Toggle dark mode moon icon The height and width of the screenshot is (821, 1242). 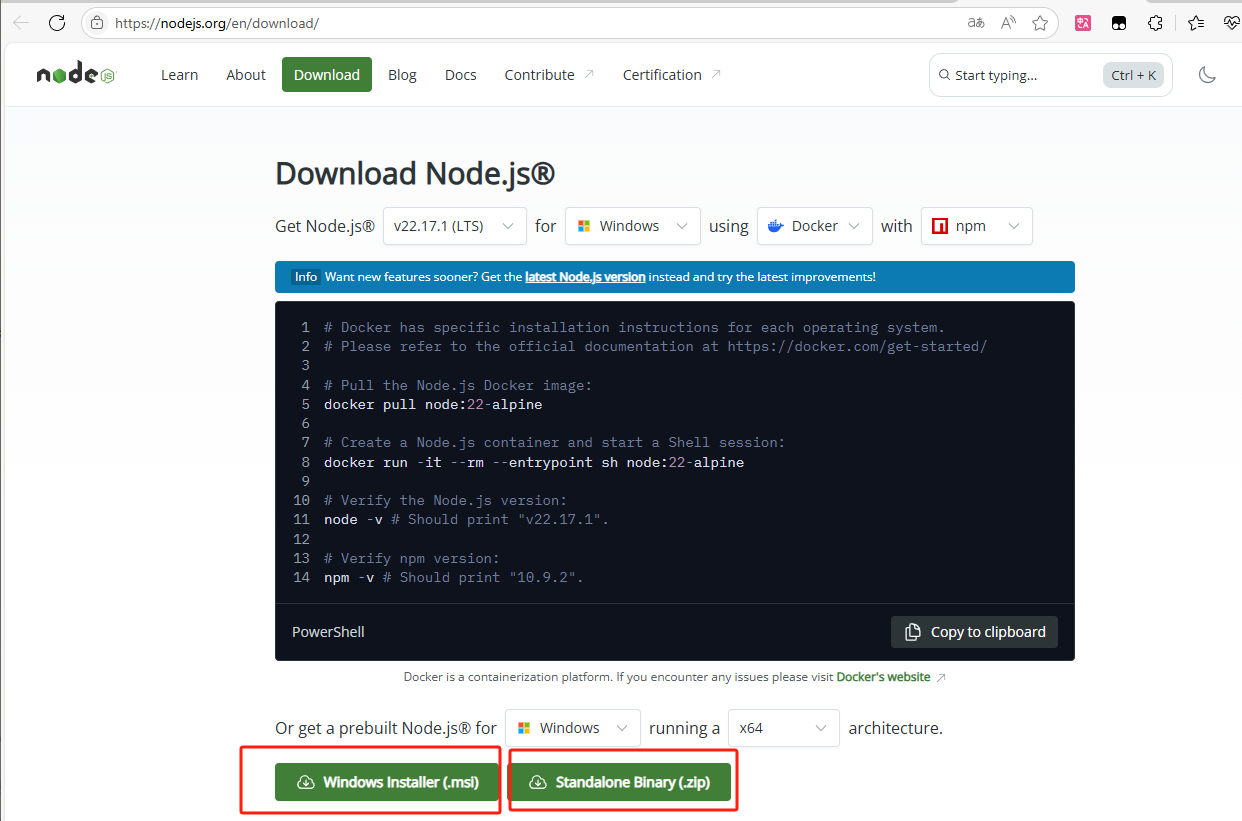pyautogui.click(x=1207, y=75)
